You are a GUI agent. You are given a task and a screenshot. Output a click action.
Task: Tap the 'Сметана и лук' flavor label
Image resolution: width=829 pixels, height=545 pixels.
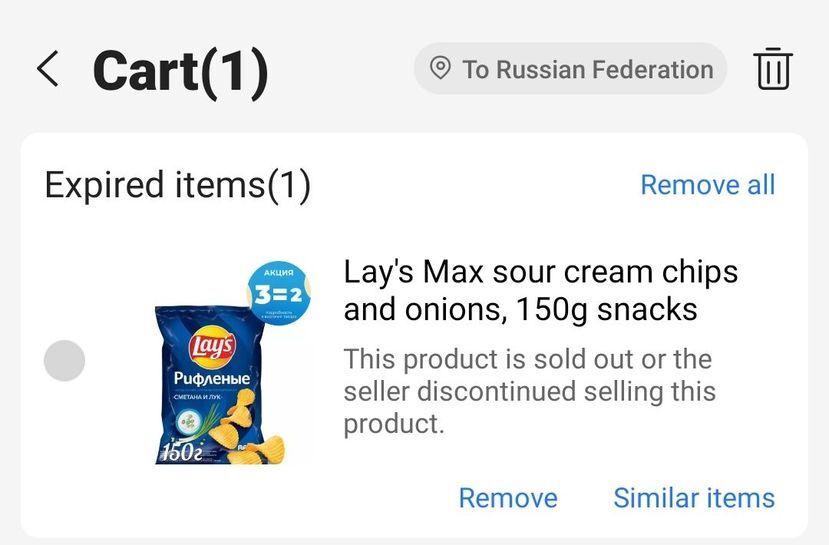click(195, 399)
